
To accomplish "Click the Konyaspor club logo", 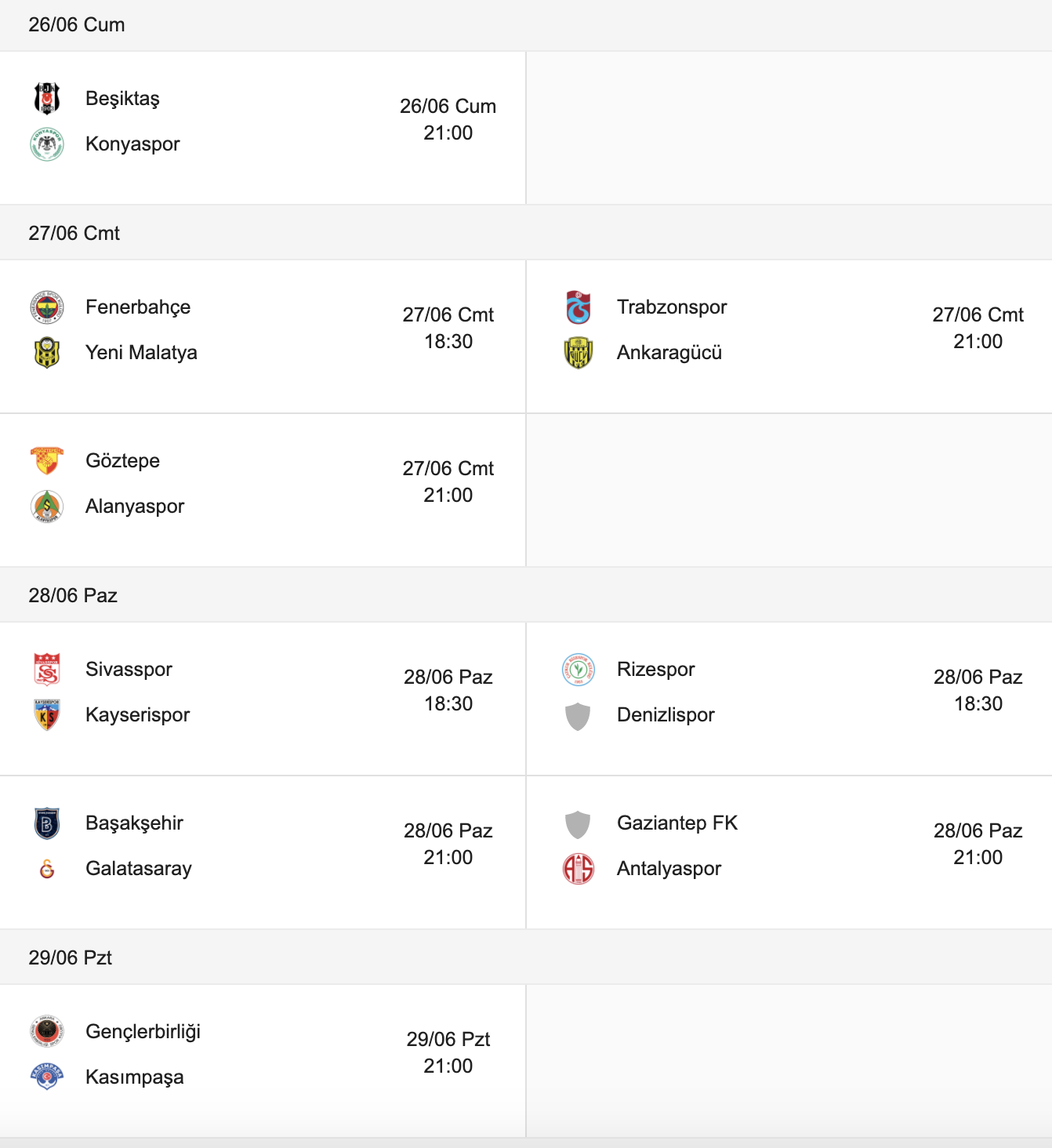I will pyautogui.click(x=47, y=144).
